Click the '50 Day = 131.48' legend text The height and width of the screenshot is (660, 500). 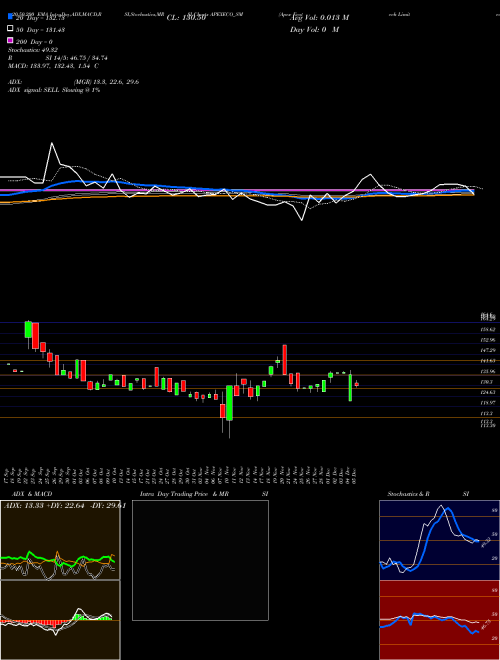coord(40,29)
